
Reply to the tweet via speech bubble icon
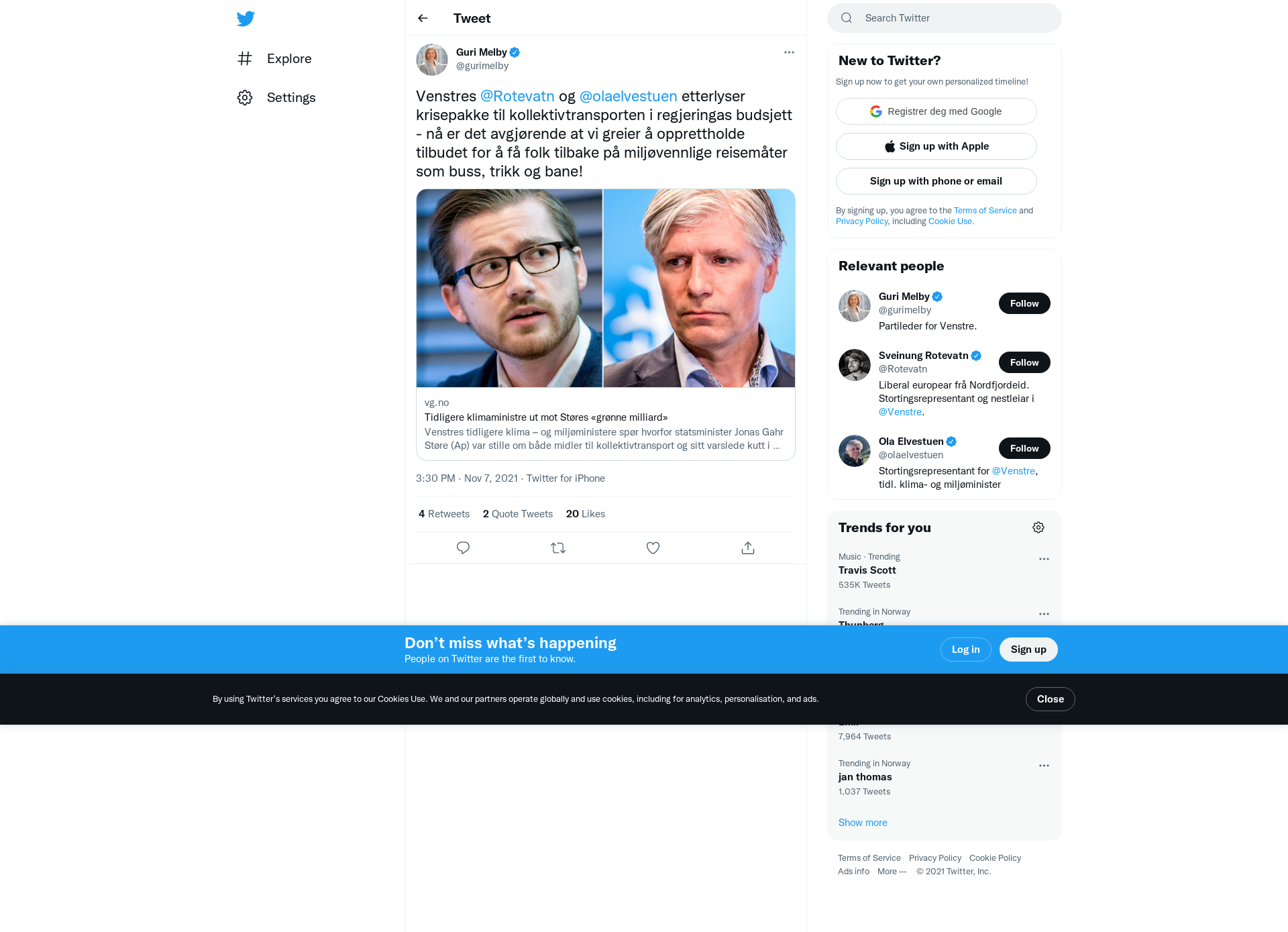[463, 548]
